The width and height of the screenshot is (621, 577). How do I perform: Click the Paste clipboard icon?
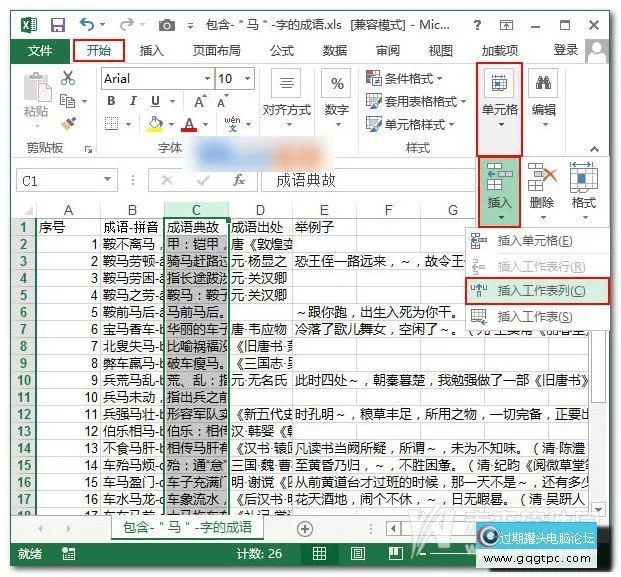click(x=37, y=86)
